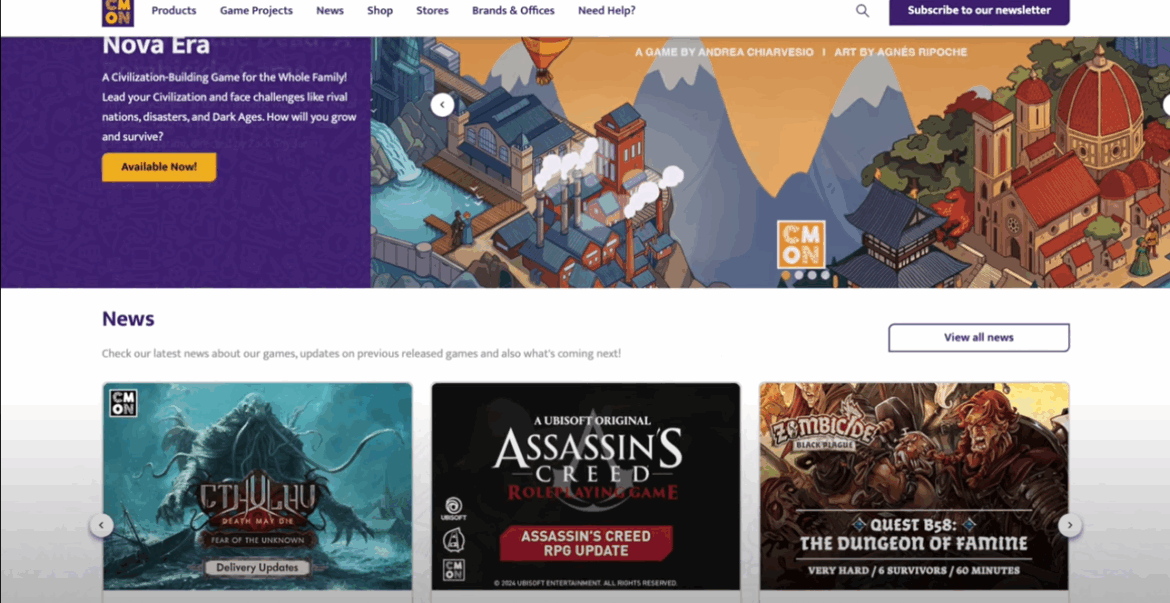Open the Brands & Offices menu
The width and height of the screenshot is (1170, 603).
coord(513,11)
